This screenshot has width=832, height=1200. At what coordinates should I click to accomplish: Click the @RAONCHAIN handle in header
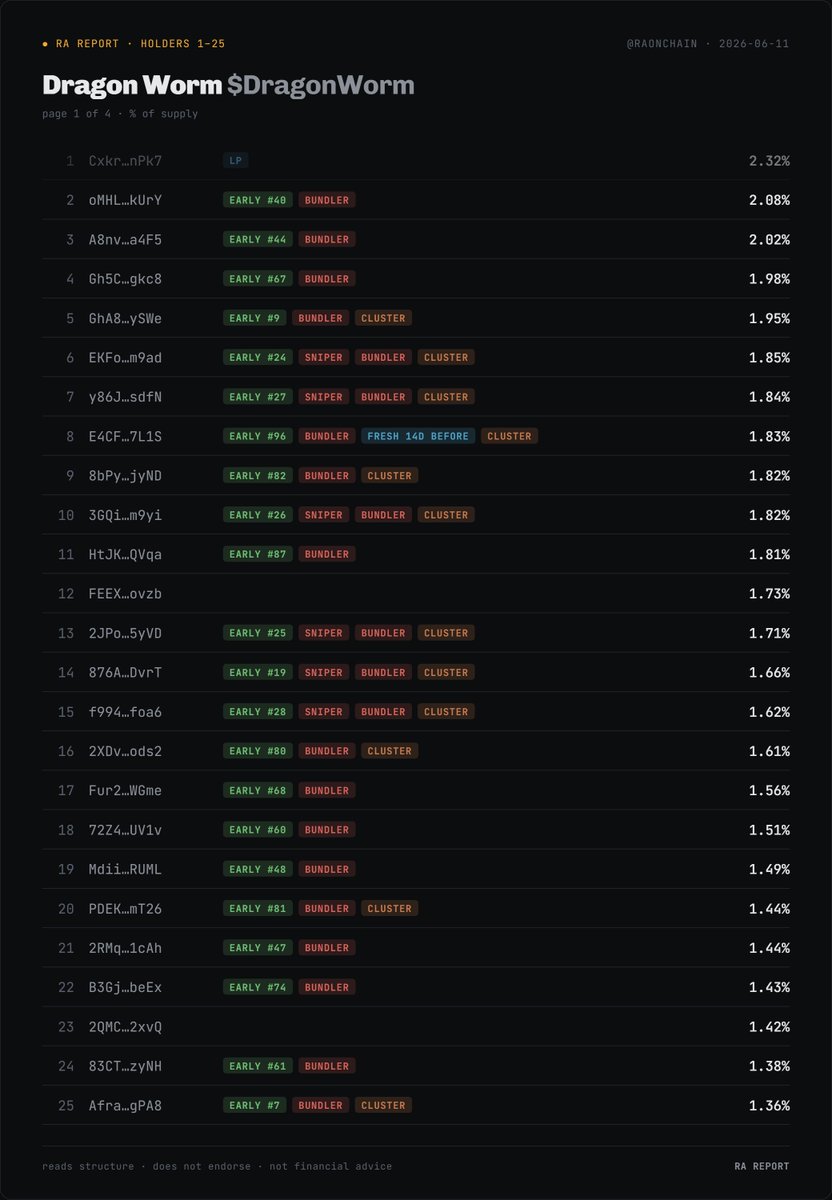[x=662, y=44]
